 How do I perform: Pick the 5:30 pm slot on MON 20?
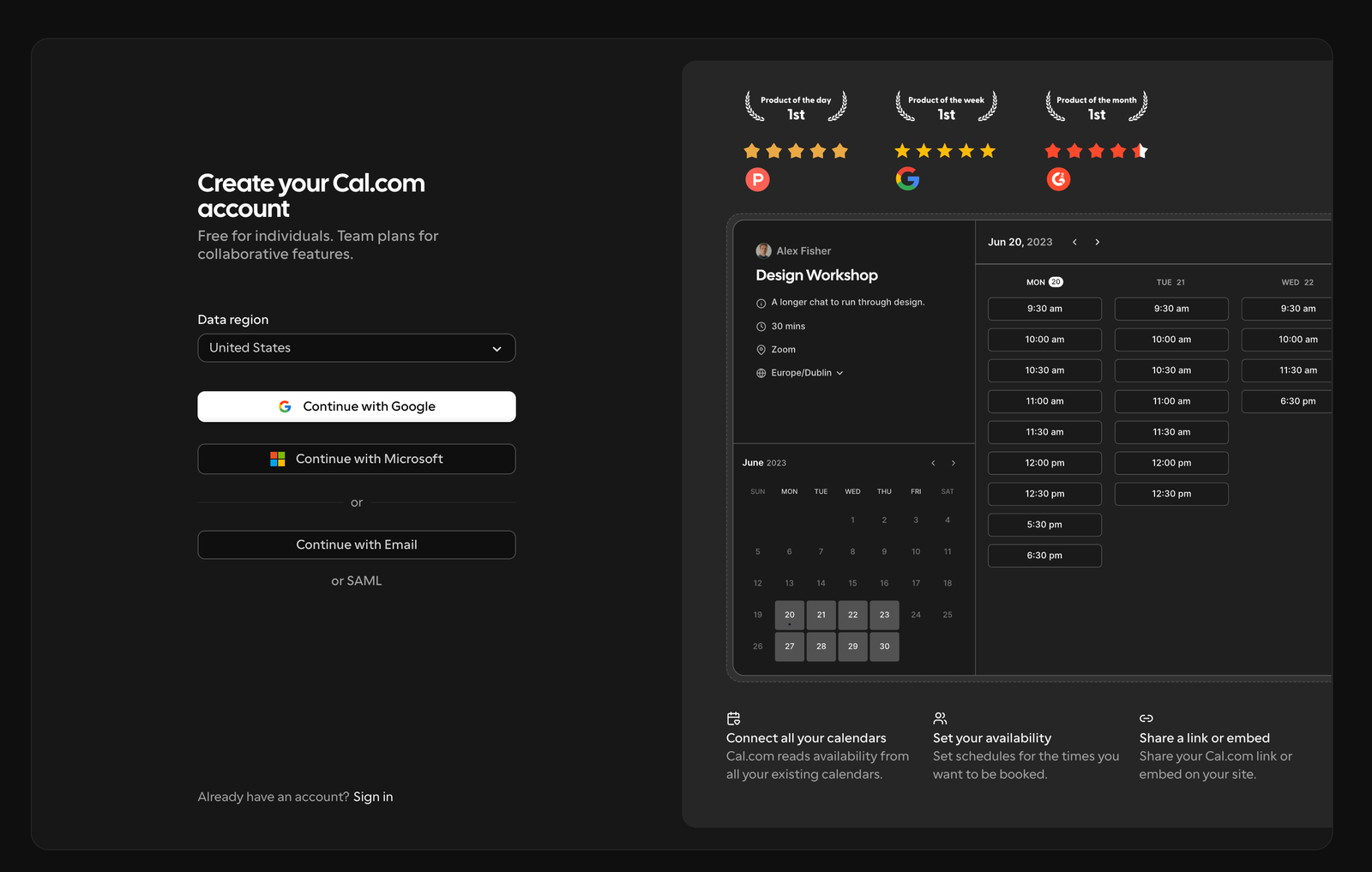pyautogui.click(x=1044, y=525)
